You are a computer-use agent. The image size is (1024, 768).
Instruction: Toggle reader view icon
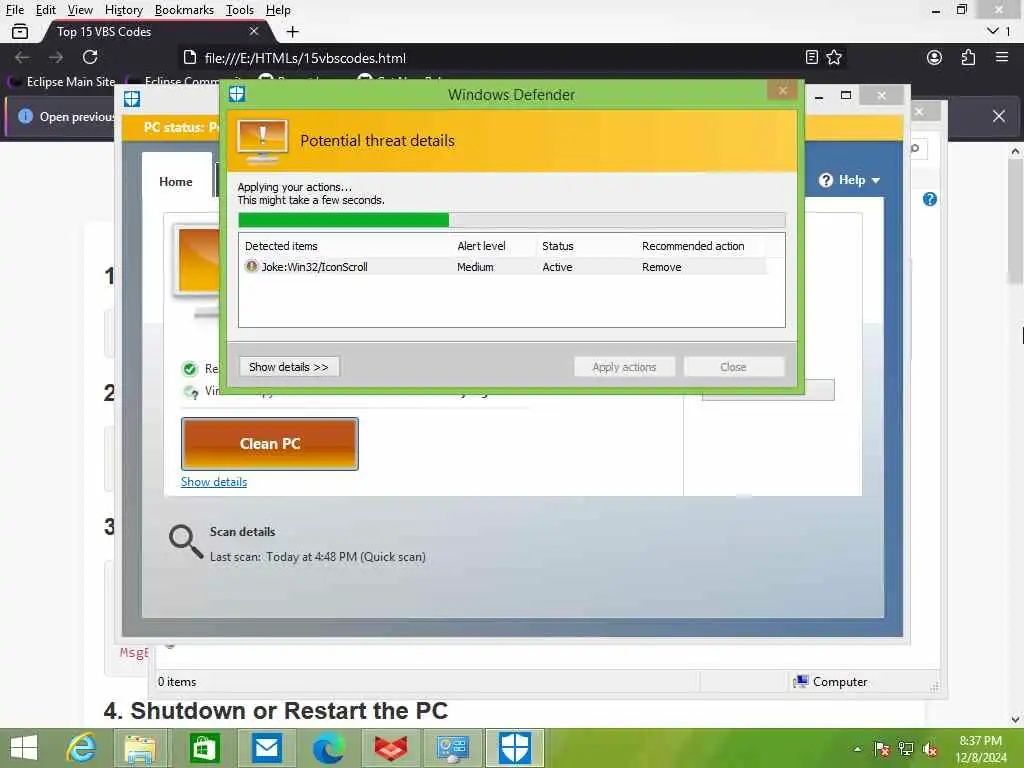812,57
